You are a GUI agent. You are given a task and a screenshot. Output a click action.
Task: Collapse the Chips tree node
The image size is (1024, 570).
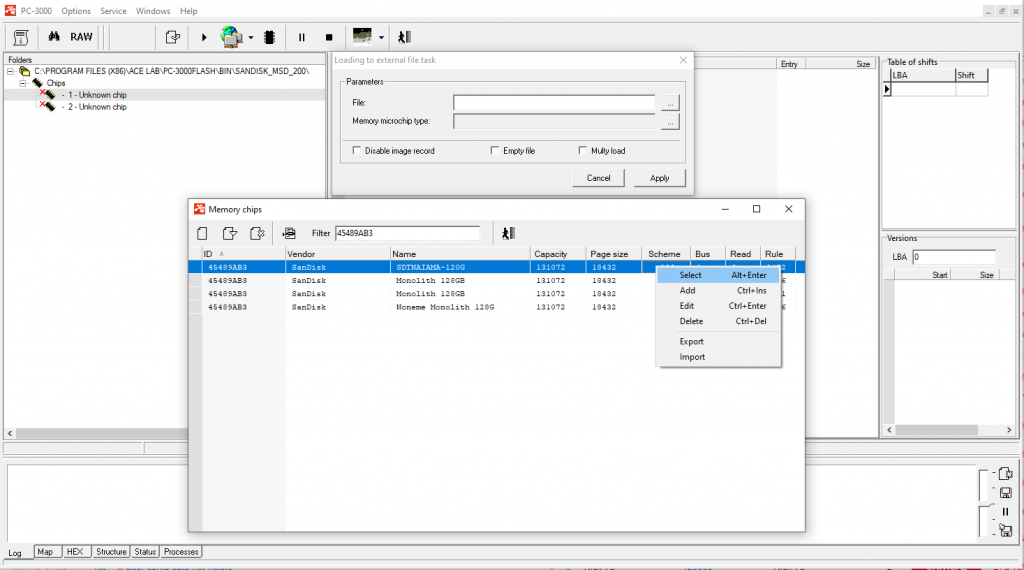23,83
